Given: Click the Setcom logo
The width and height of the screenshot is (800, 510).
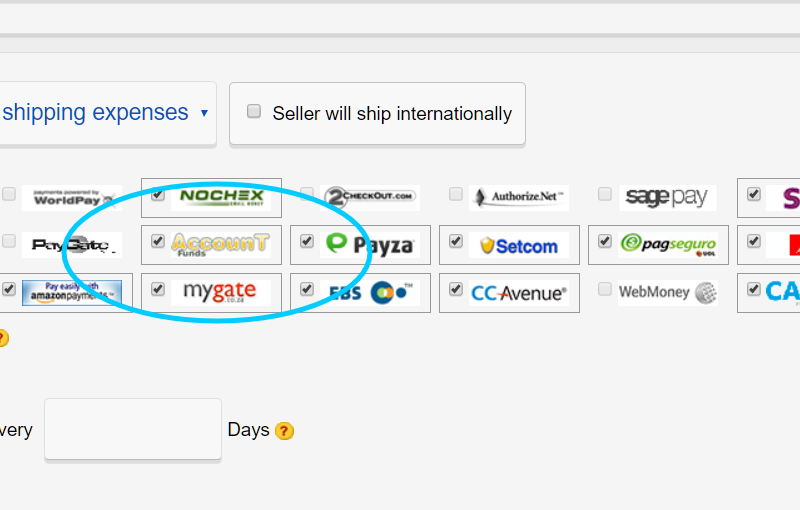Looking at the screenshot, I should point(519,245).
